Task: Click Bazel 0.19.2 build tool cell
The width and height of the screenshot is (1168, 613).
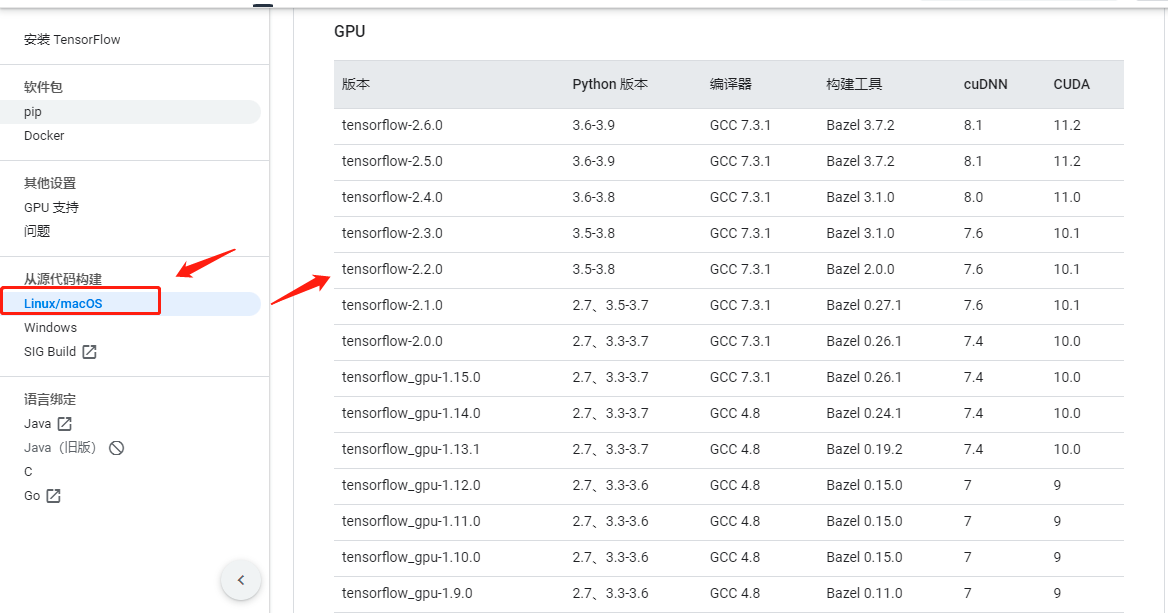Action: tap(864, 449)
